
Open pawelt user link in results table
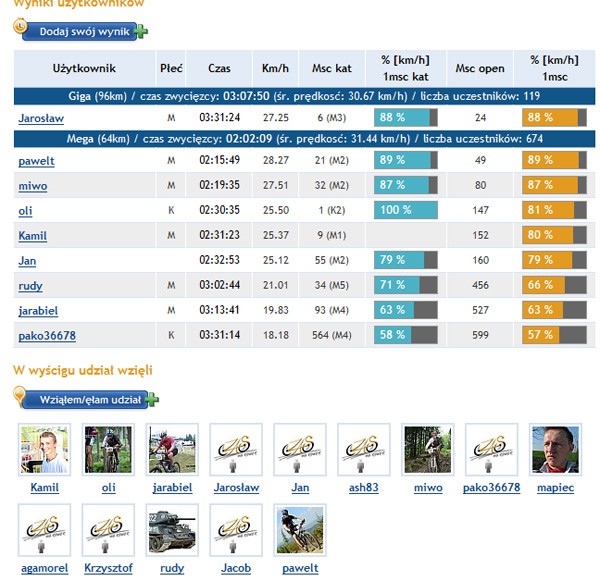coord(36,160)
